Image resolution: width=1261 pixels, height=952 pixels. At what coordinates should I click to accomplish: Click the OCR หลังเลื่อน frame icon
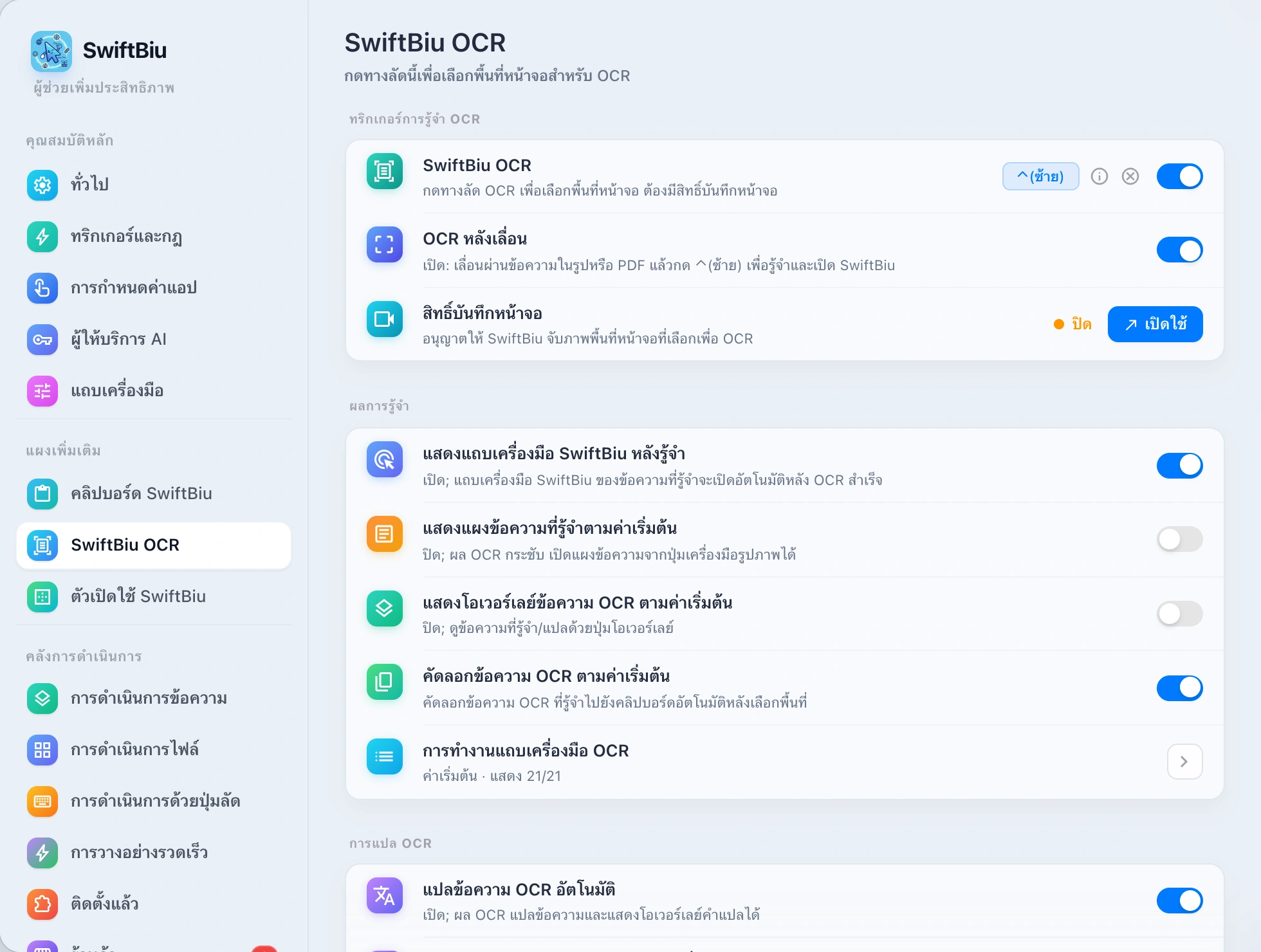pyautogui.click(x=385, y=244)
